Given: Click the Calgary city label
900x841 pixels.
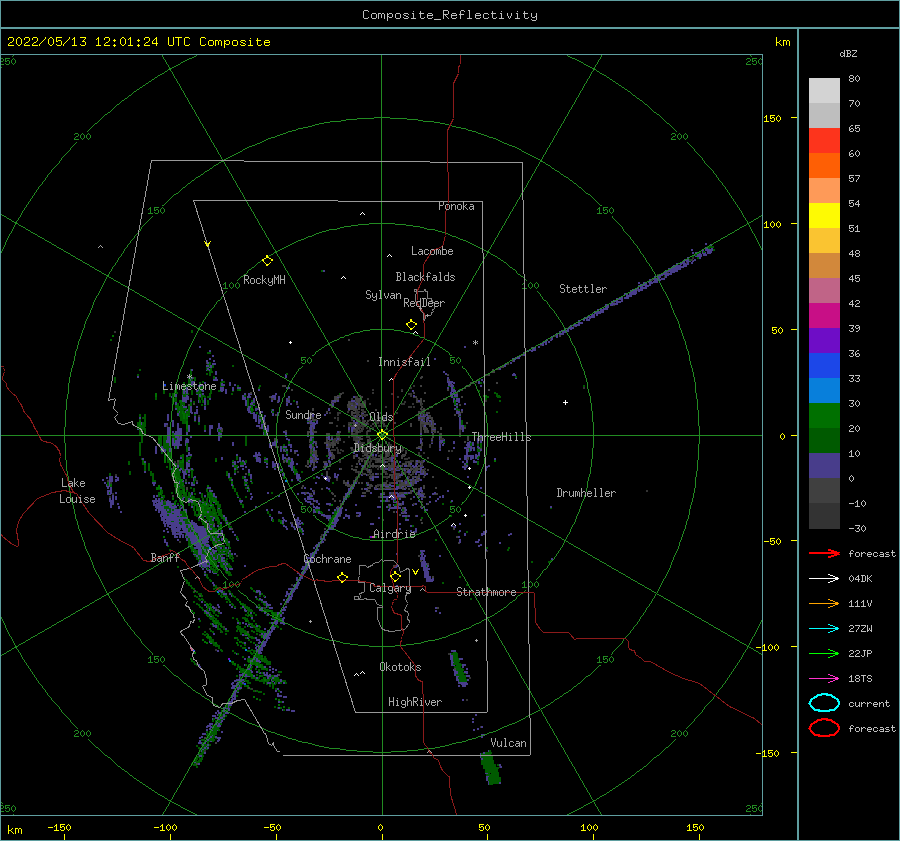Looking at the screenshot, I should [390, 588].
